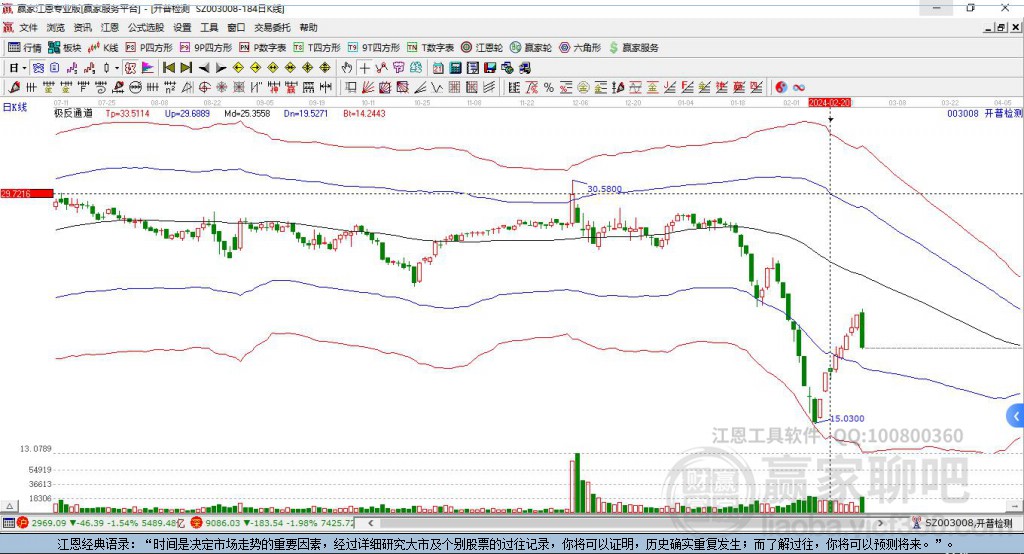Select the red target circle tool
Image resolution: width=1024 pixels, height=554 pixels.
pos(204,87)
